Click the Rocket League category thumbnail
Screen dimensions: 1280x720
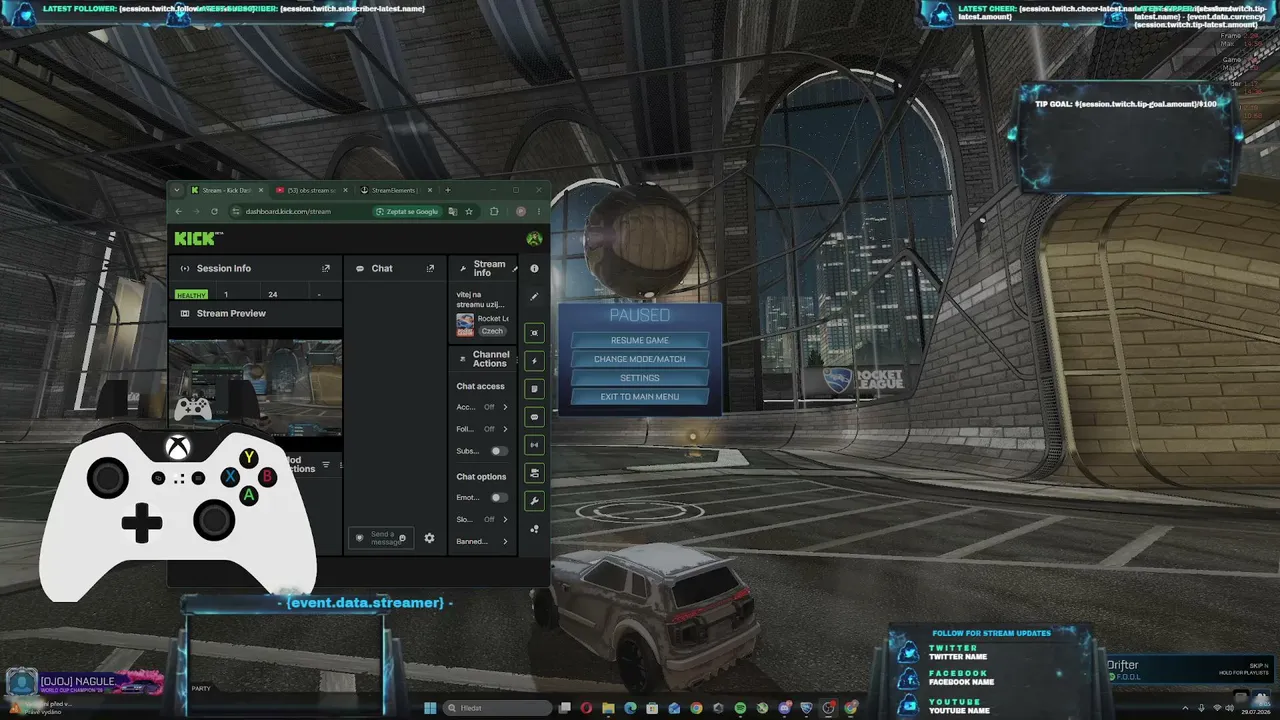coord(465,324)
